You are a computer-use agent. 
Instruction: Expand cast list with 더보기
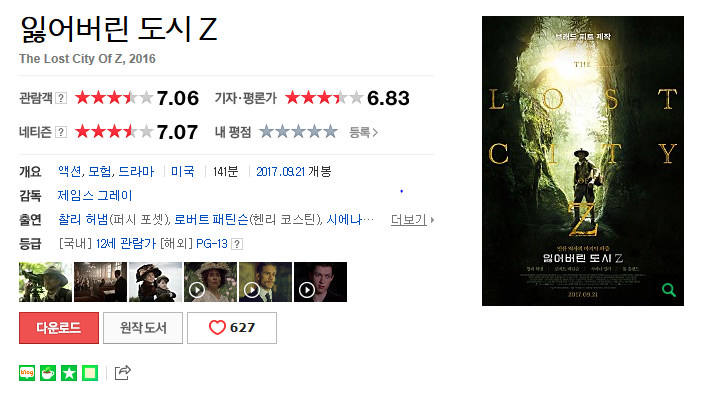412,220
